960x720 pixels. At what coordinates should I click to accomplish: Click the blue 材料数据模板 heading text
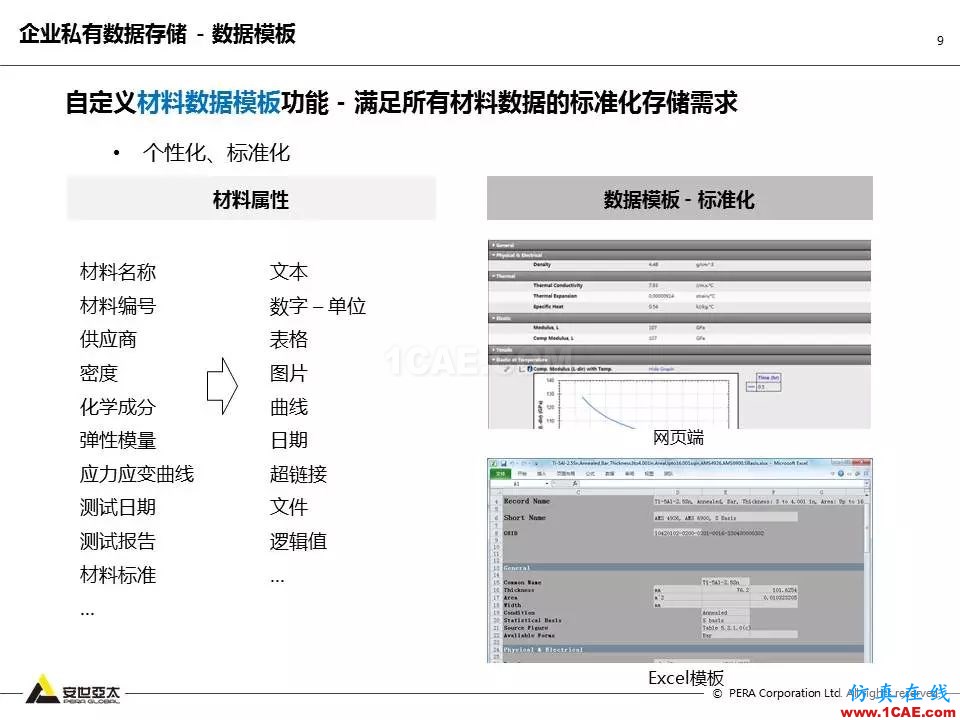pyautogui.click(x=209, y=102)
